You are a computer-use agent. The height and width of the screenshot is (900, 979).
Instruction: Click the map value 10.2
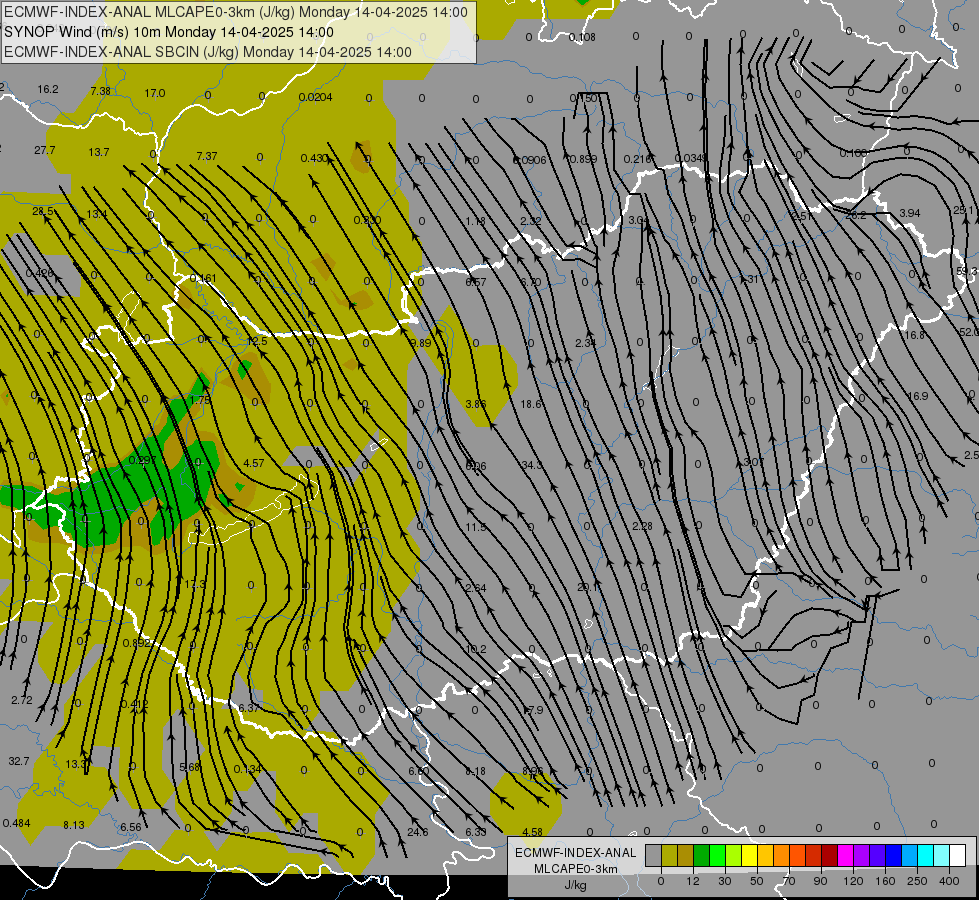(475, 649)
